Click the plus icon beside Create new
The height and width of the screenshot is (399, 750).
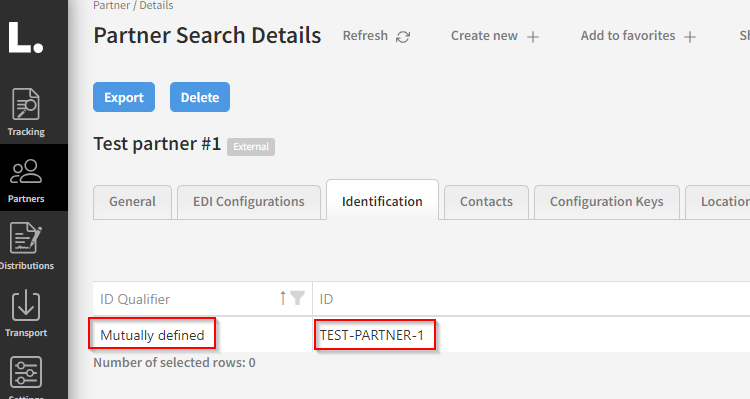click(533, 37)
